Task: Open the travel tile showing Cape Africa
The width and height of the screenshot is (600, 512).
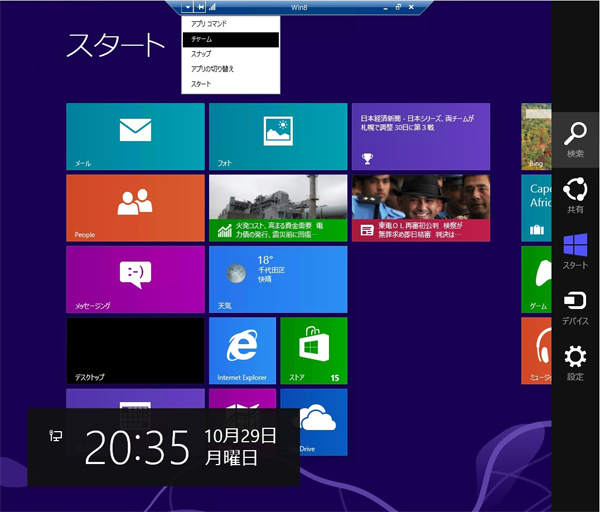Action: (536, 208)
